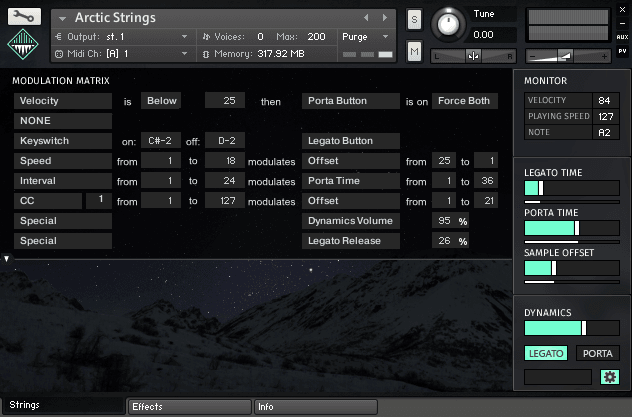Image resolution: width=632 pixels, height=417 pixels.
Task: Open the Offset target in Speed row
Action: point(351,161)
